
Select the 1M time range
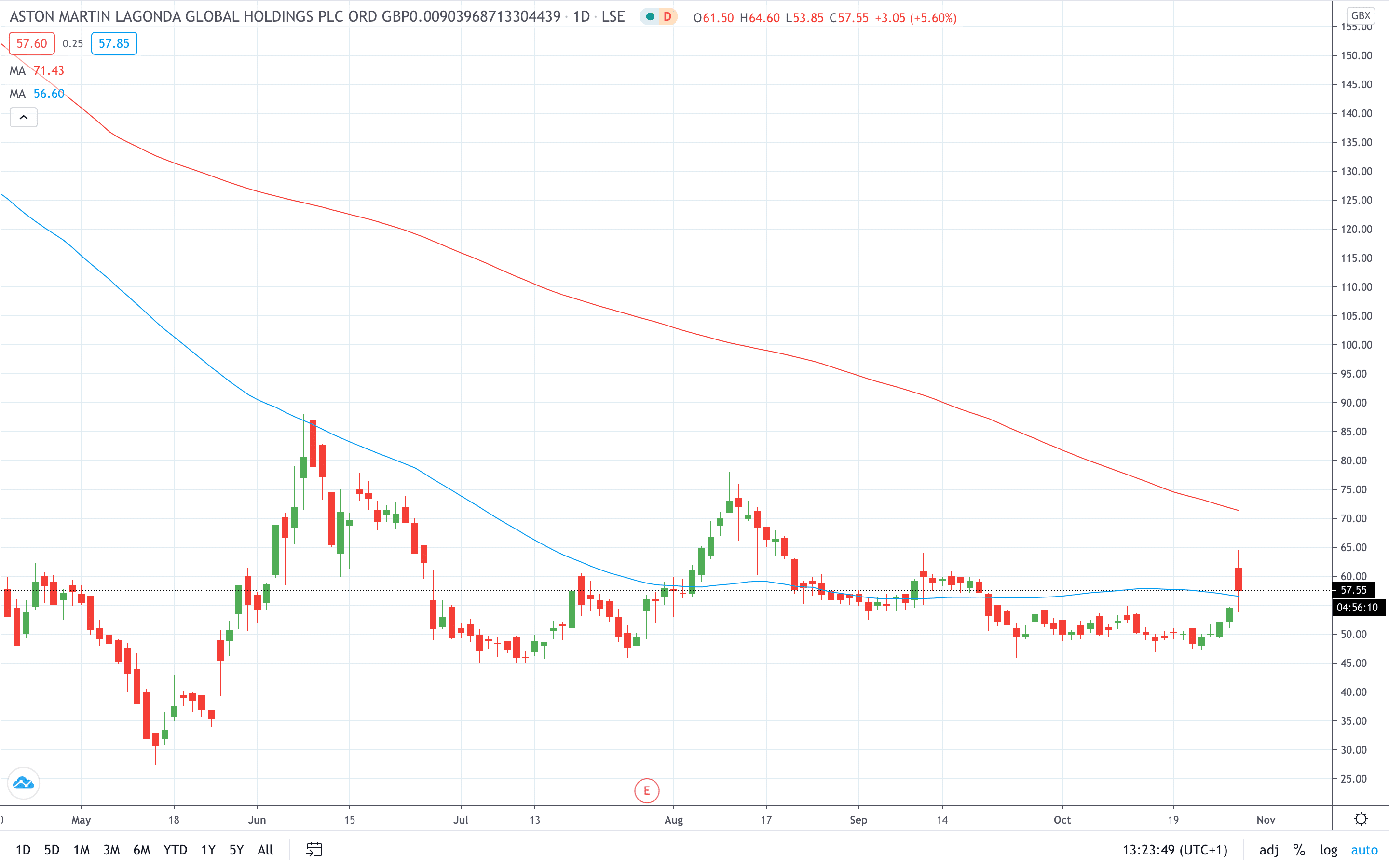(82, 850)
